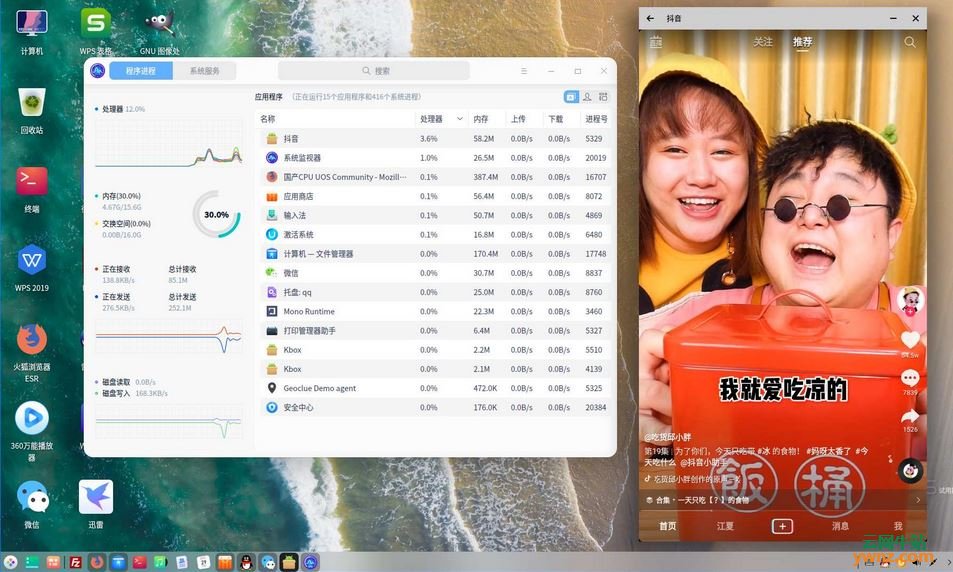This screenshot has width=953, height=572.
Task: Select the 系统监视器 process row
Action: (x=435, y=158)
